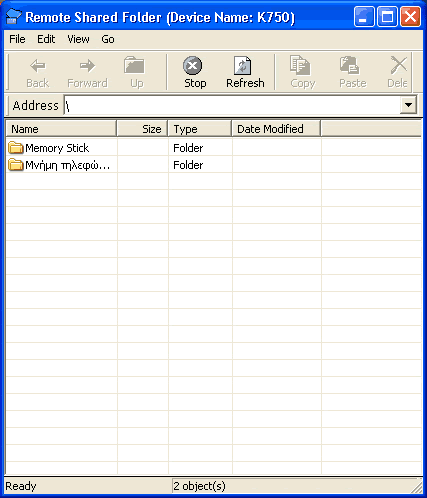
Task: Open the Go menu
Action: 108,39
